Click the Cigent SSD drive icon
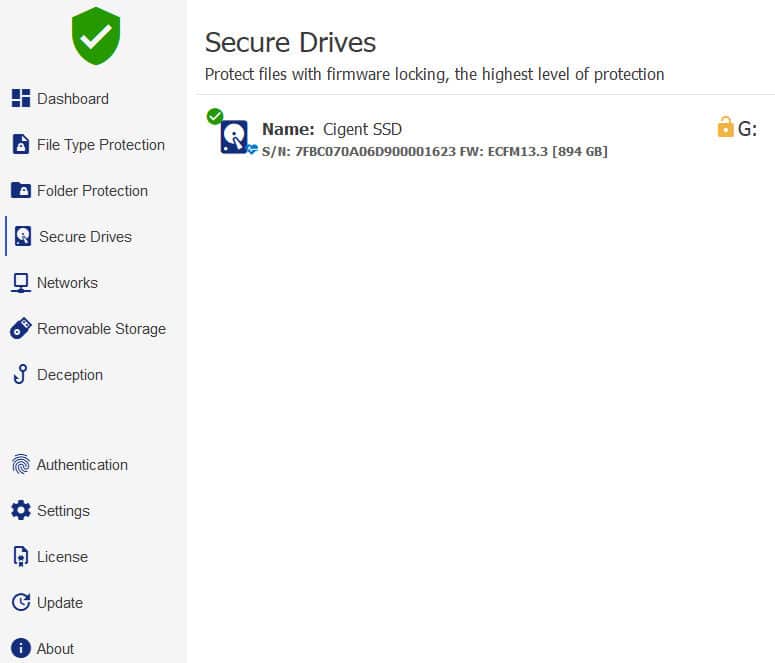 click(x=234, y=137)
